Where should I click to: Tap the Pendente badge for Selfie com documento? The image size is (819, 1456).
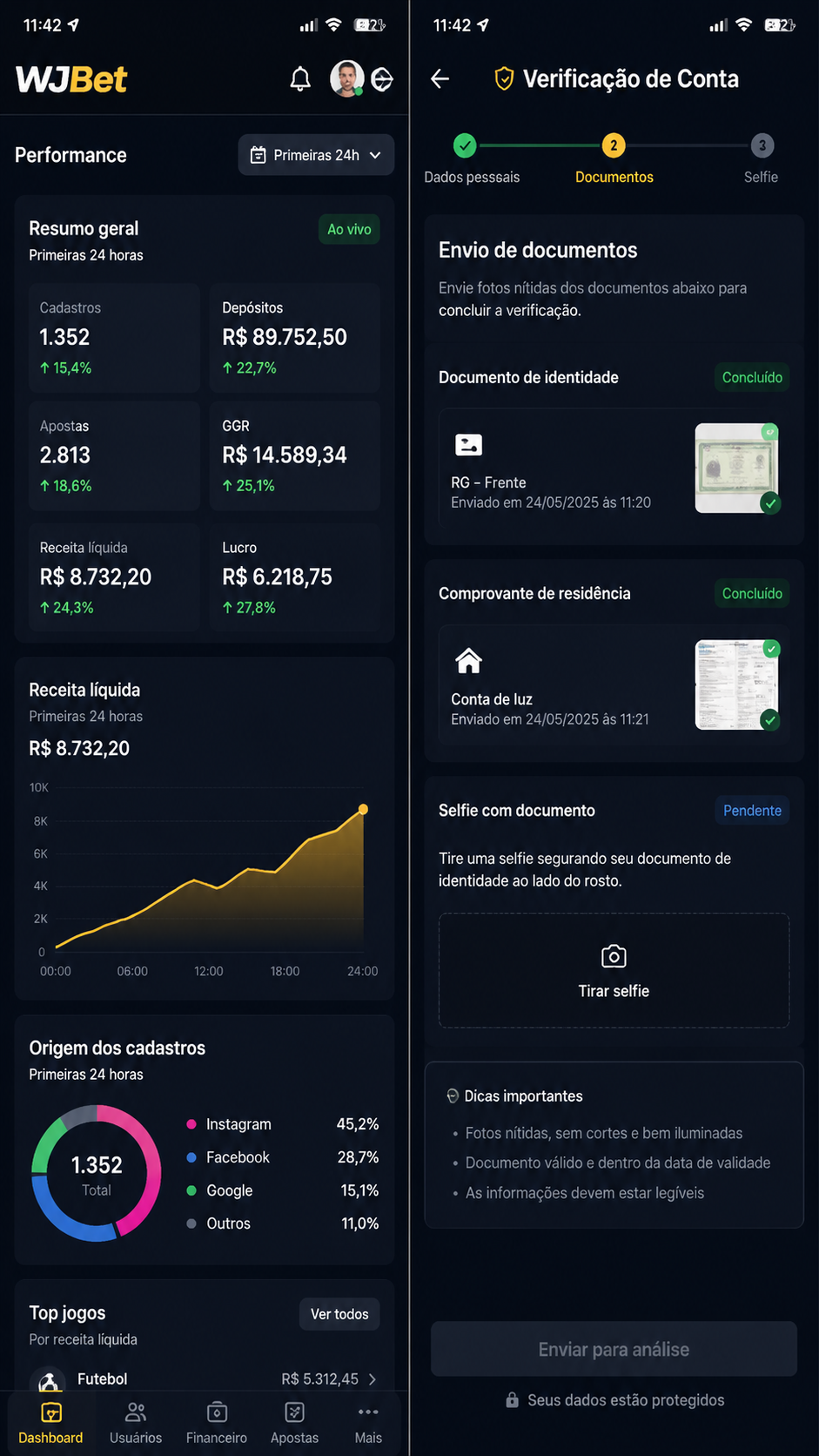click(752, 811)
